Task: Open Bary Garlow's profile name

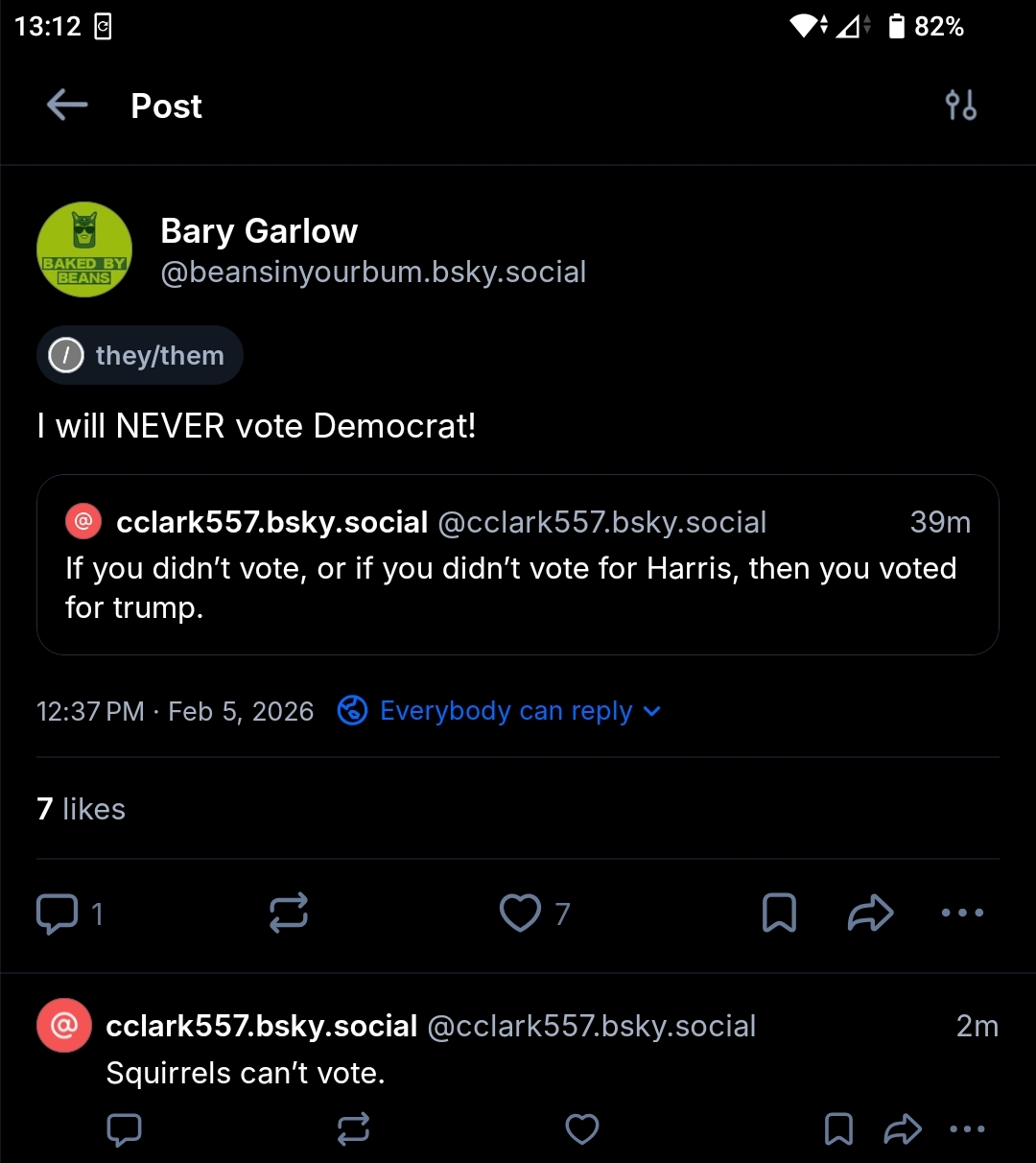Action: [259, 231]
